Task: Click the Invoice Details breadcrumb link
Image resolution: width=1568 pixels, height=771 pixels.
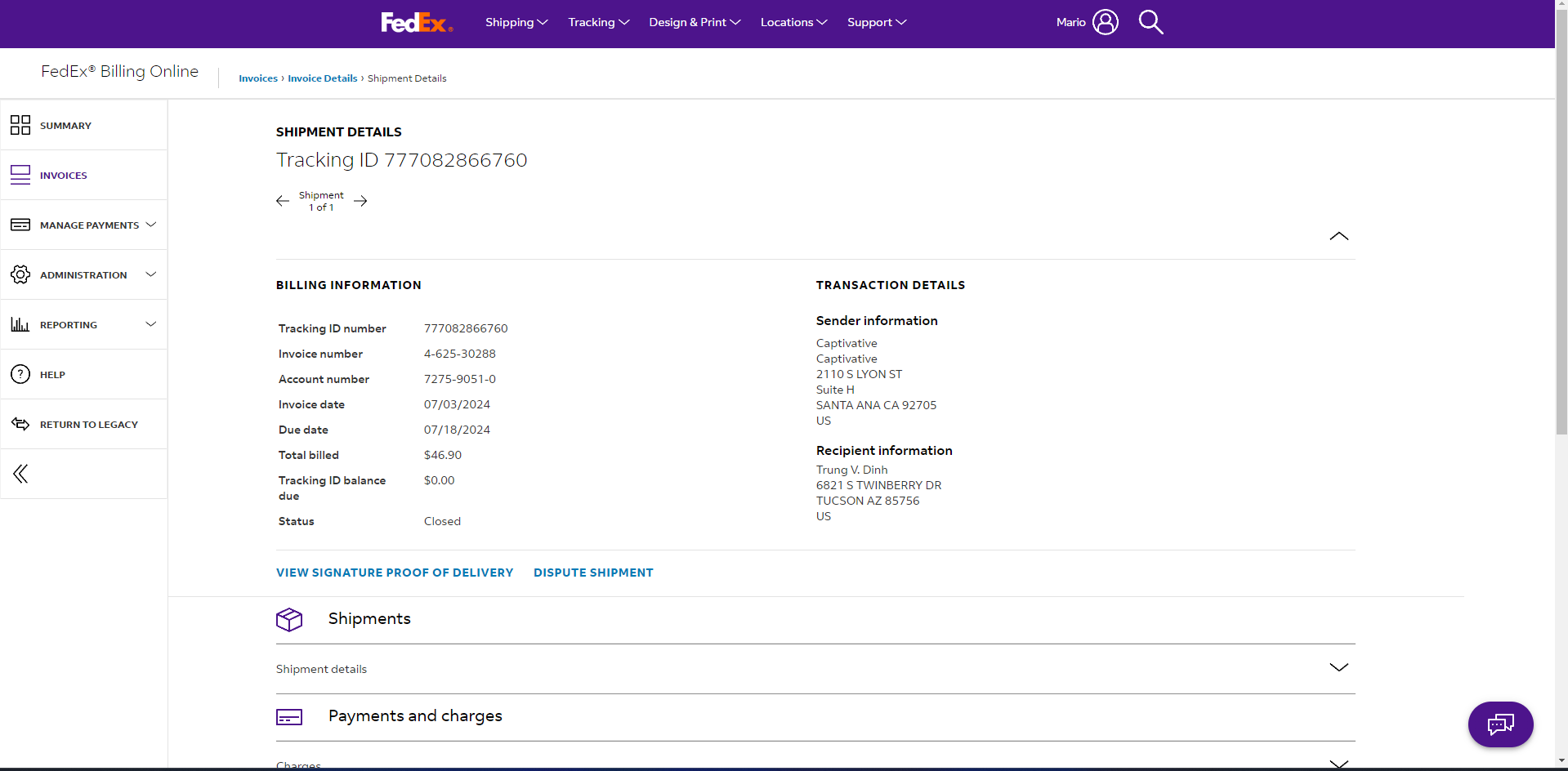Action: click(323, 78)
